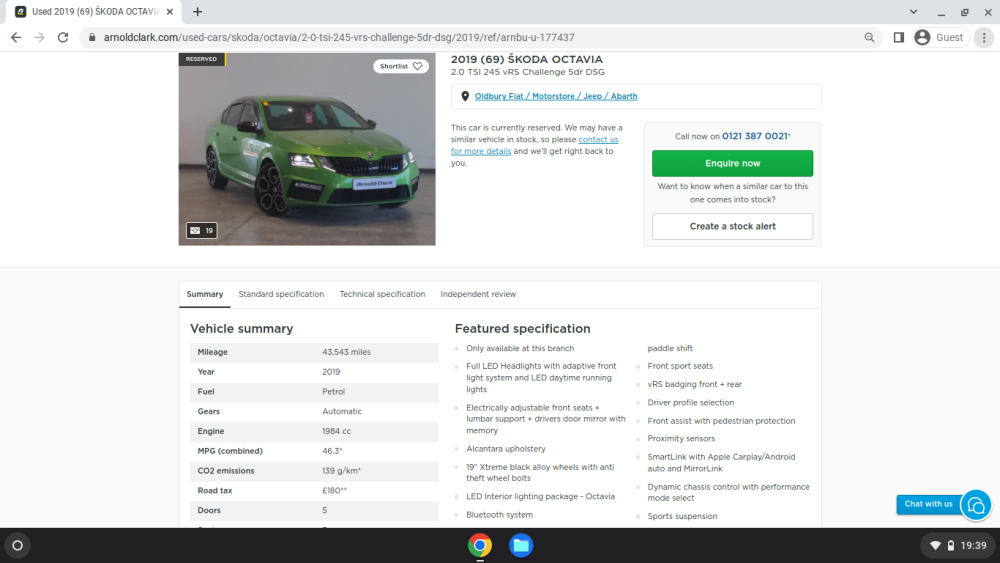Viewport: 1000px width, 563px height.
Task: Click the RESERVED badge on photo
Action: 202,59
